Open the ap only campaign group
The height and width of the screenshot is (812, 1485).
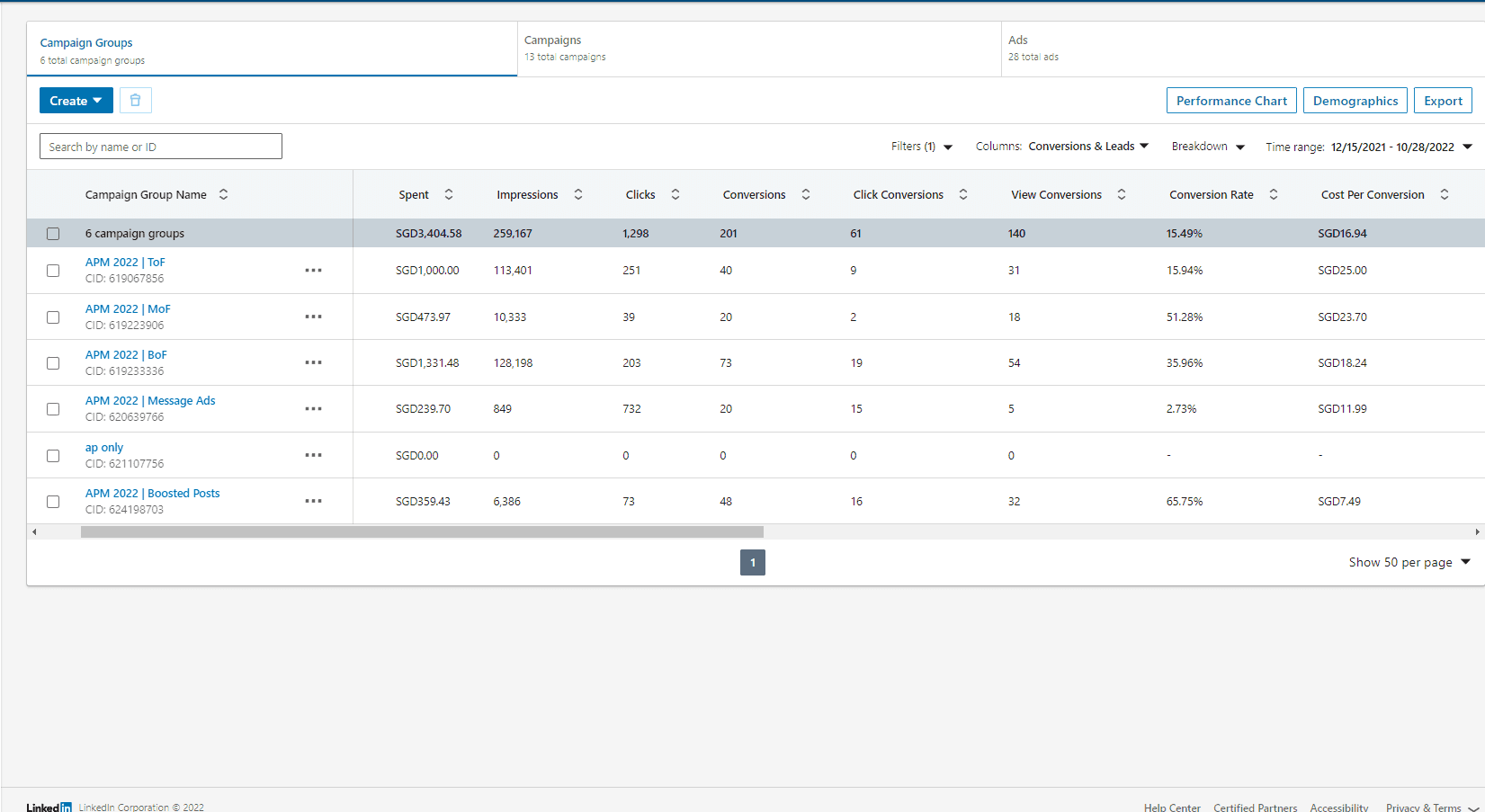tap(104, 448)
